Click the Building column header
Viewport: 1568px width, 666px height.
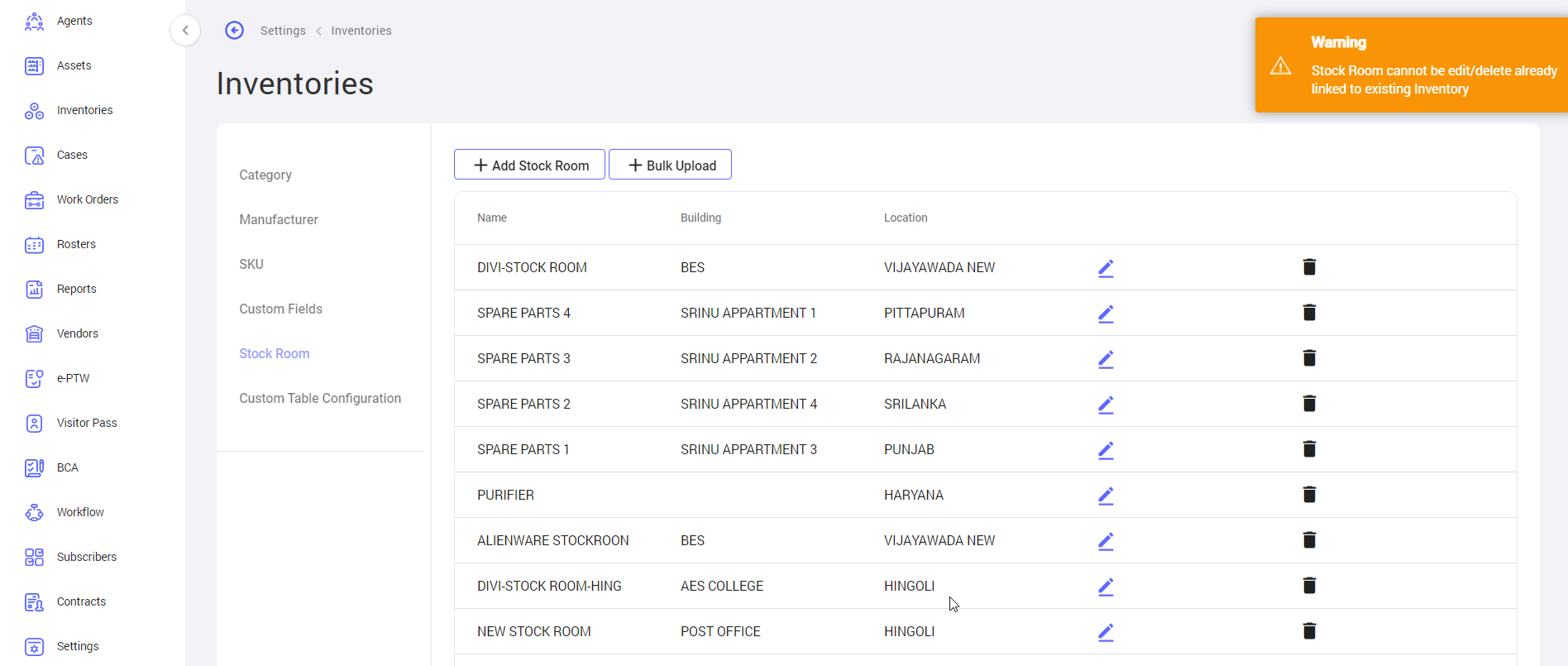700,218
